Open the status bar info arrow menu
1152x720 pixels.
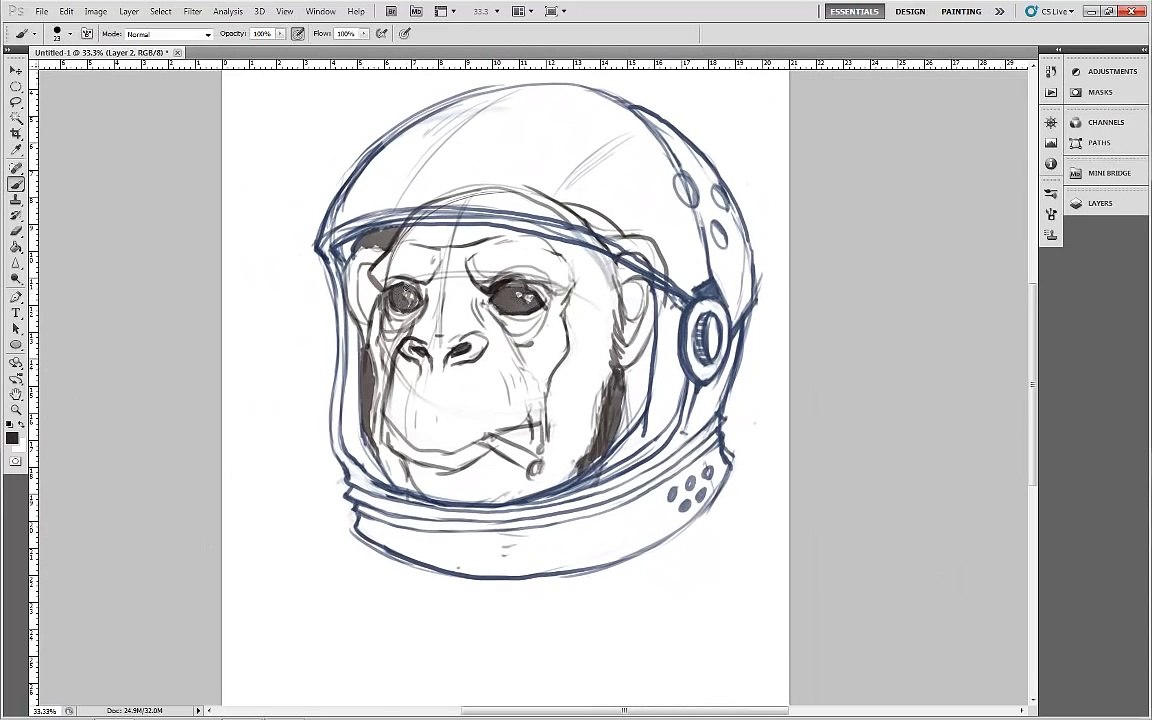tap(198, 710)
